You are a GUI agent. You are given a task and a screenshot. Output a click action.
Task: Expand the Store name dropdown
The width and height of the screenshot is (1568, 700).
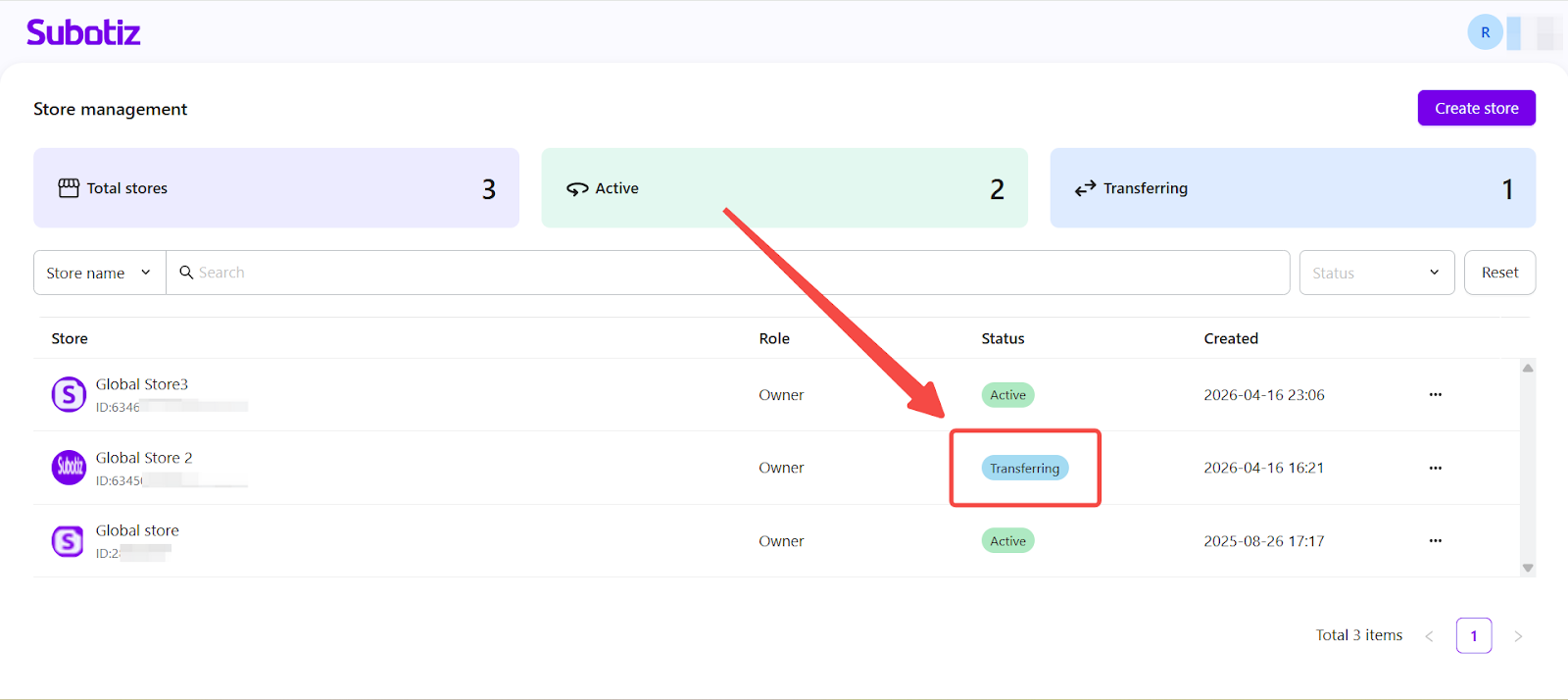point(99,273)
